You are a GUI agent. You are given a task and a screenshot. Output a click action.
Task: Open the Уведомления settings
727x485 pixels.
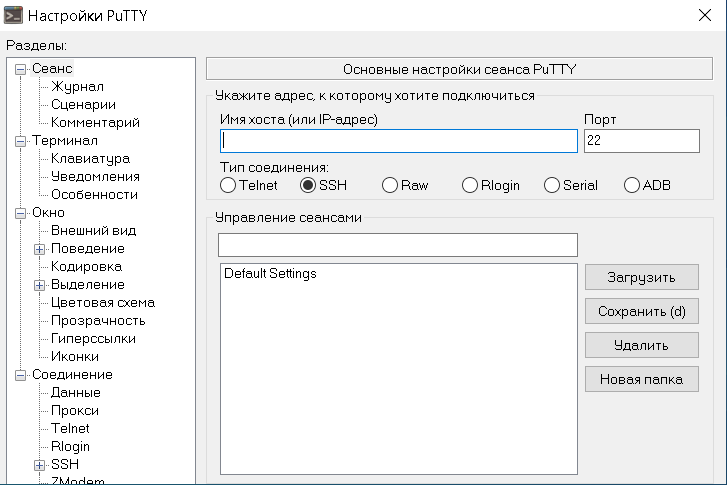(x=96, y=177)
